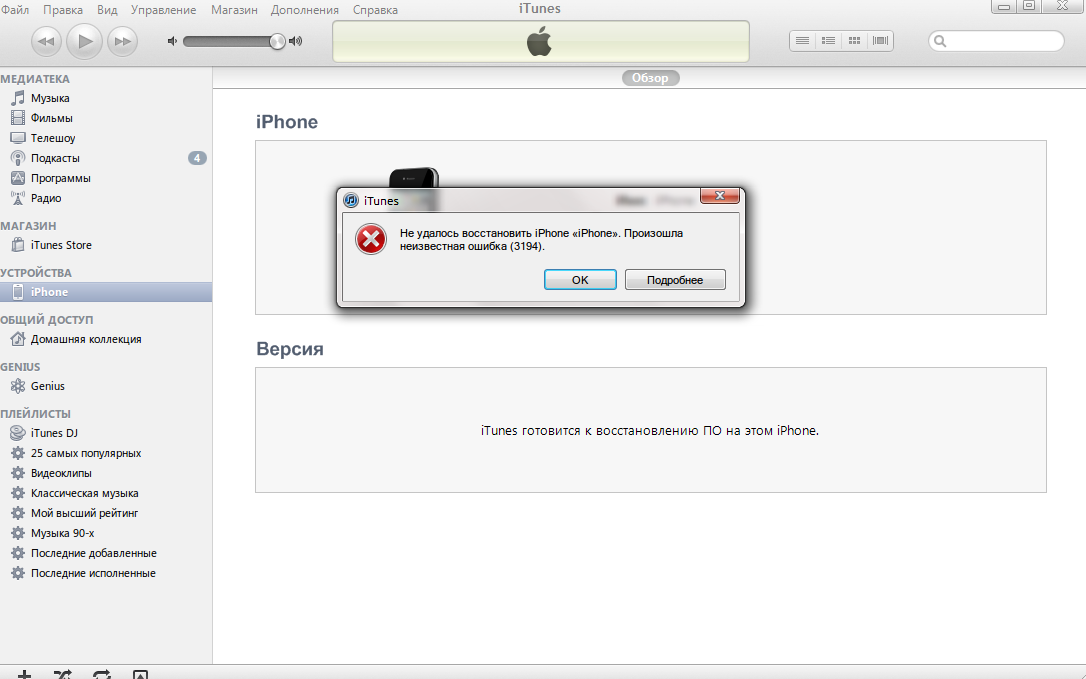Click the gear icon beside Видеоклипы
The image size is (1086, 679).
(18, 473)
